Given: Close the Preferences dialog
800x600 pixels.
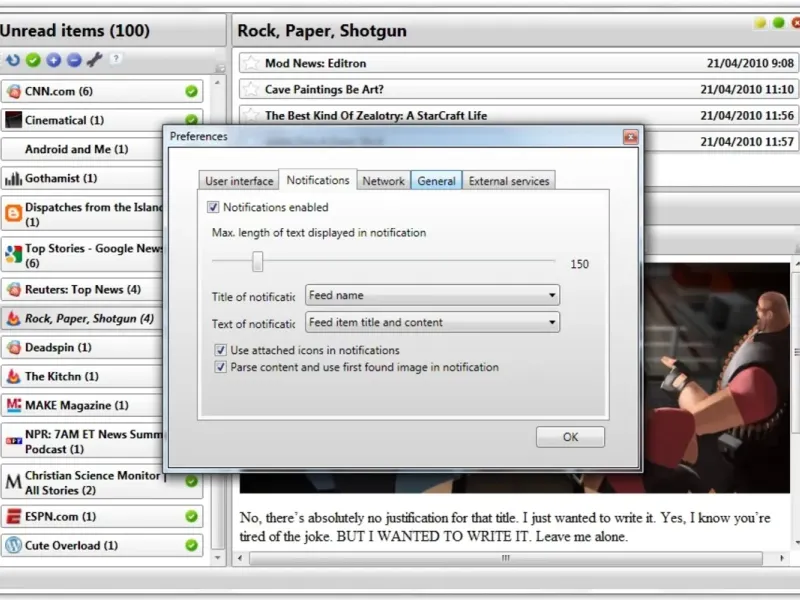Looking at the screenshot, I should tap(631, 137).
